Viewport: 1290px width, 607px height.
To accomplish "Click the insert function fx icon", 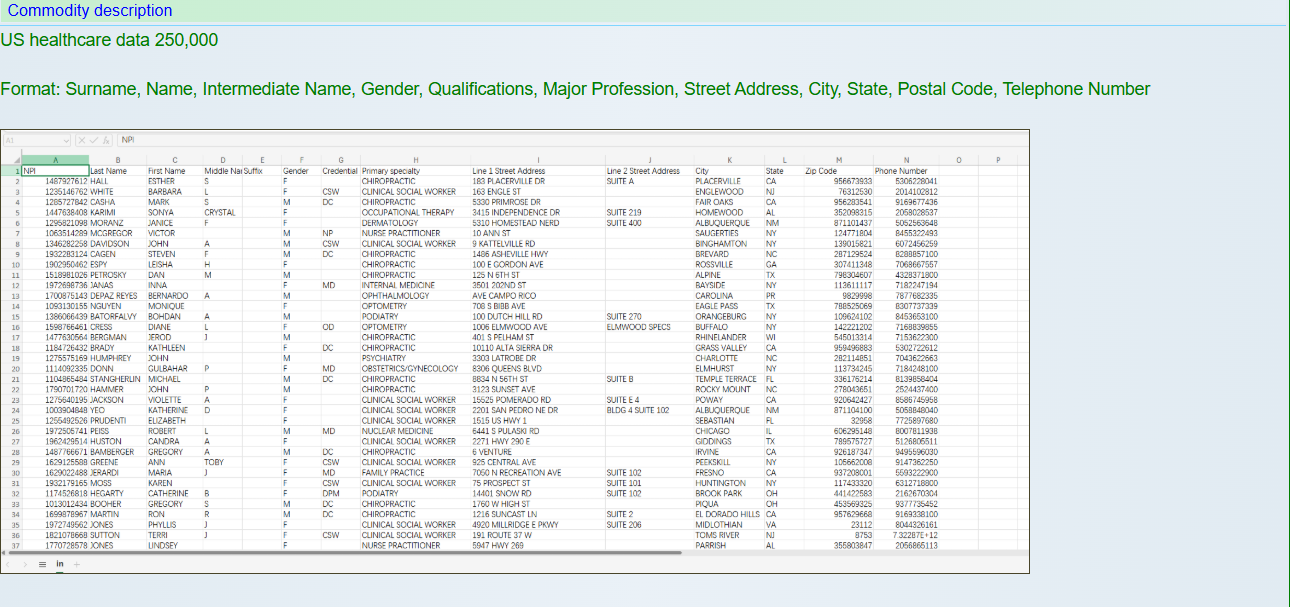I will tap(108, 140).
